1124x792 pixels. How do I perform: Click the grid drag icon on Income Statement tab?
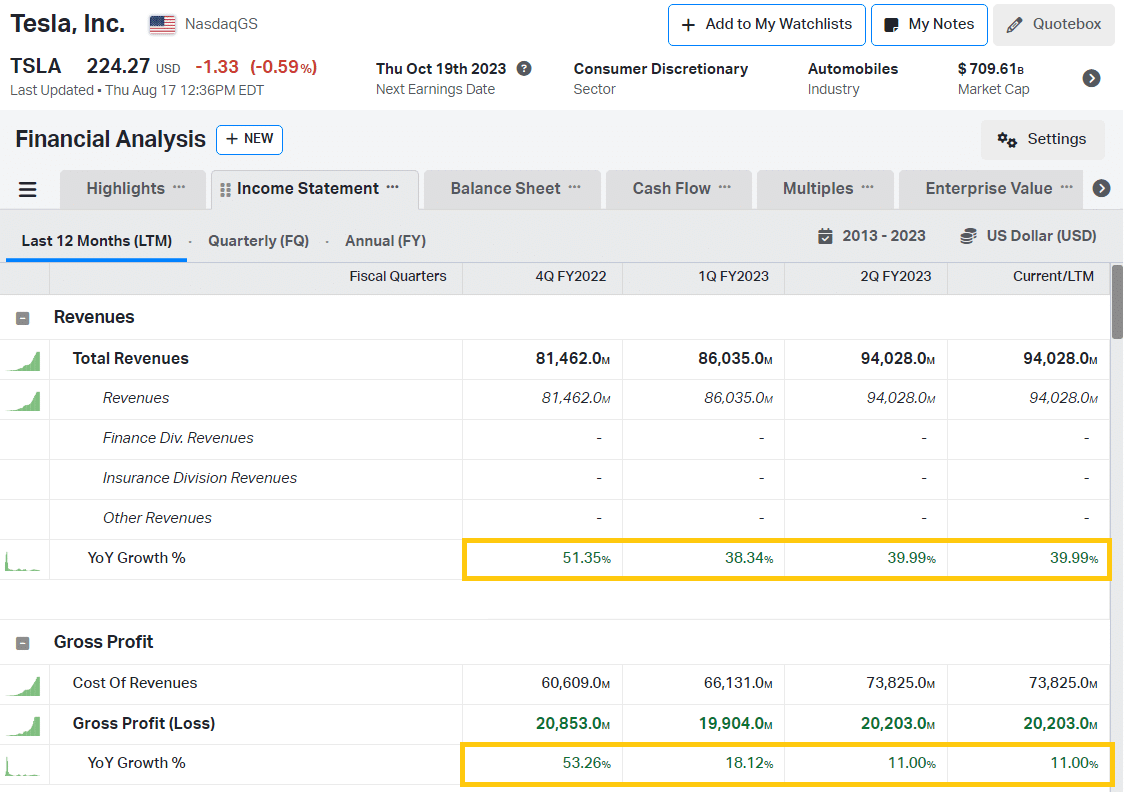coord(225,190)
